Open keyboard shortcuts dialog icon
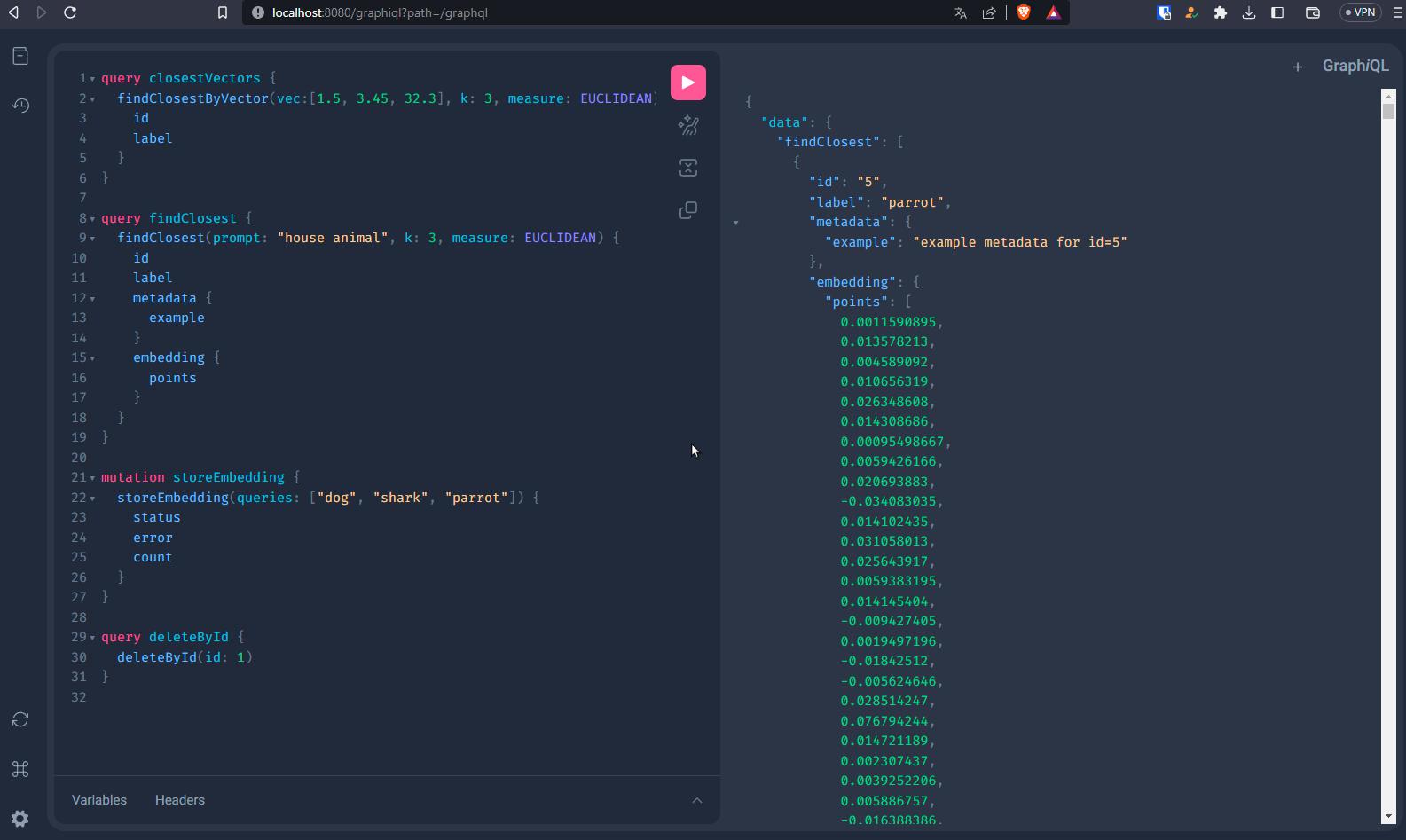The image size is (1406, 840). pyautogui.click(x=20, y=769)
